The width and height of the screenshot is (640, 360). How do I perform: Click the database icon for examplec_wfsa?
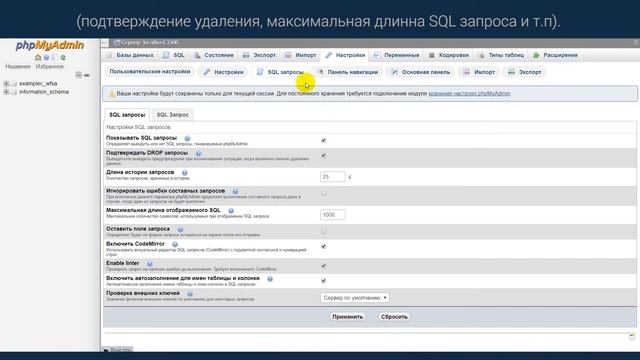14,84
